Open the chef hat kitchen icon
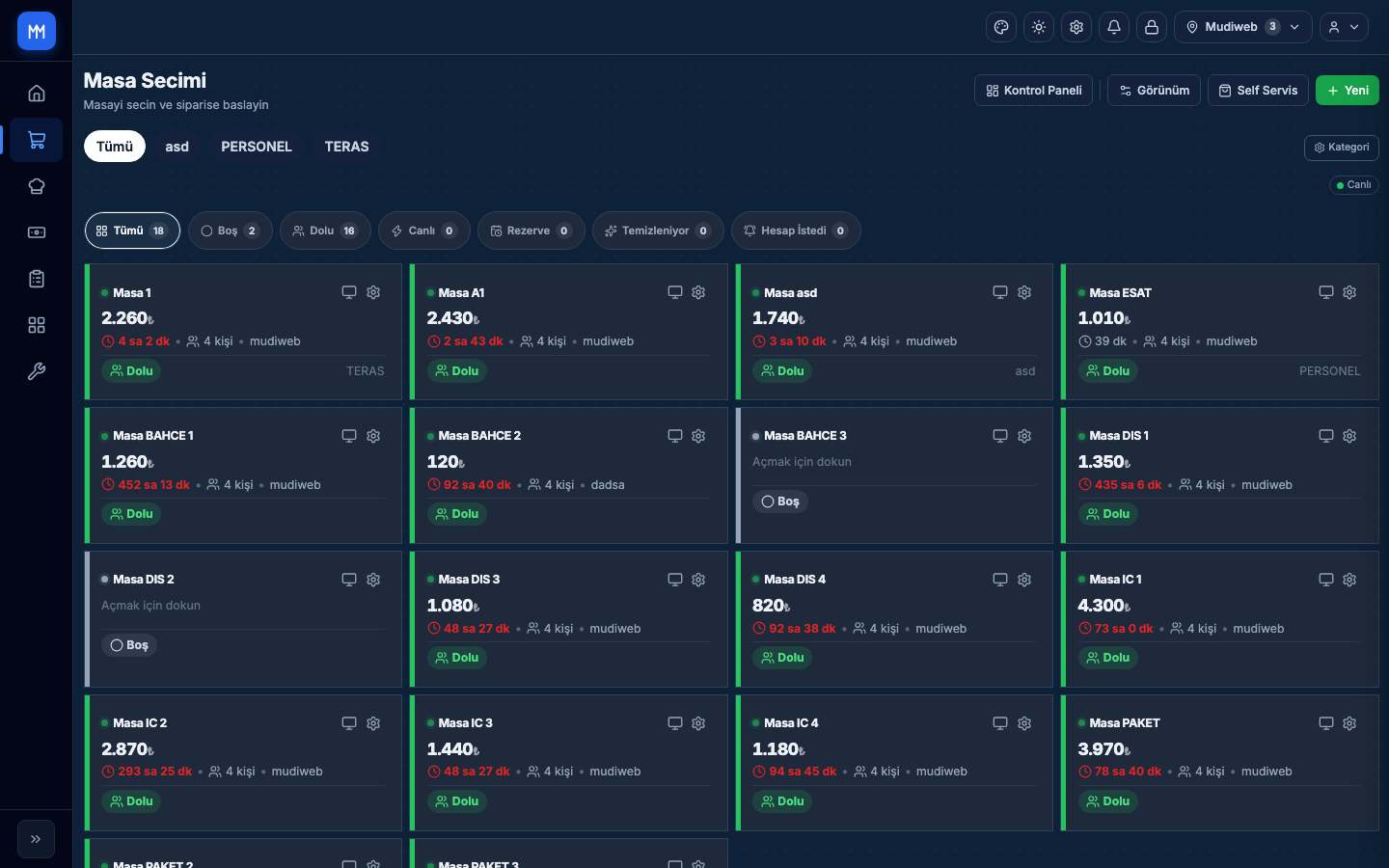Screen dimensions: 1389x868 (x=37, y=186)
